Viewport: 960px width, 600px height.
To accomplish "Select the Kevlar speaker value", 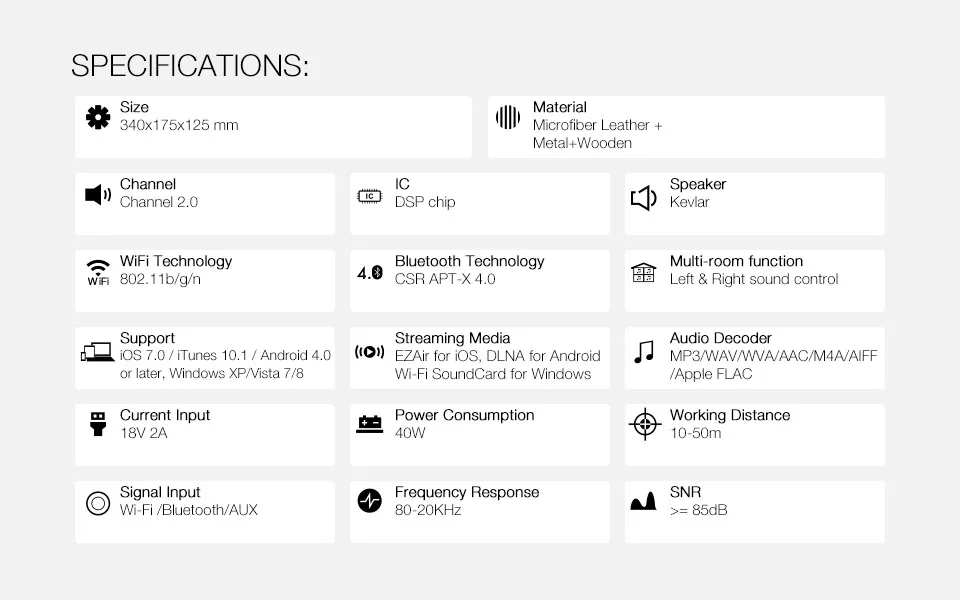I will click(x=689, y=202).
